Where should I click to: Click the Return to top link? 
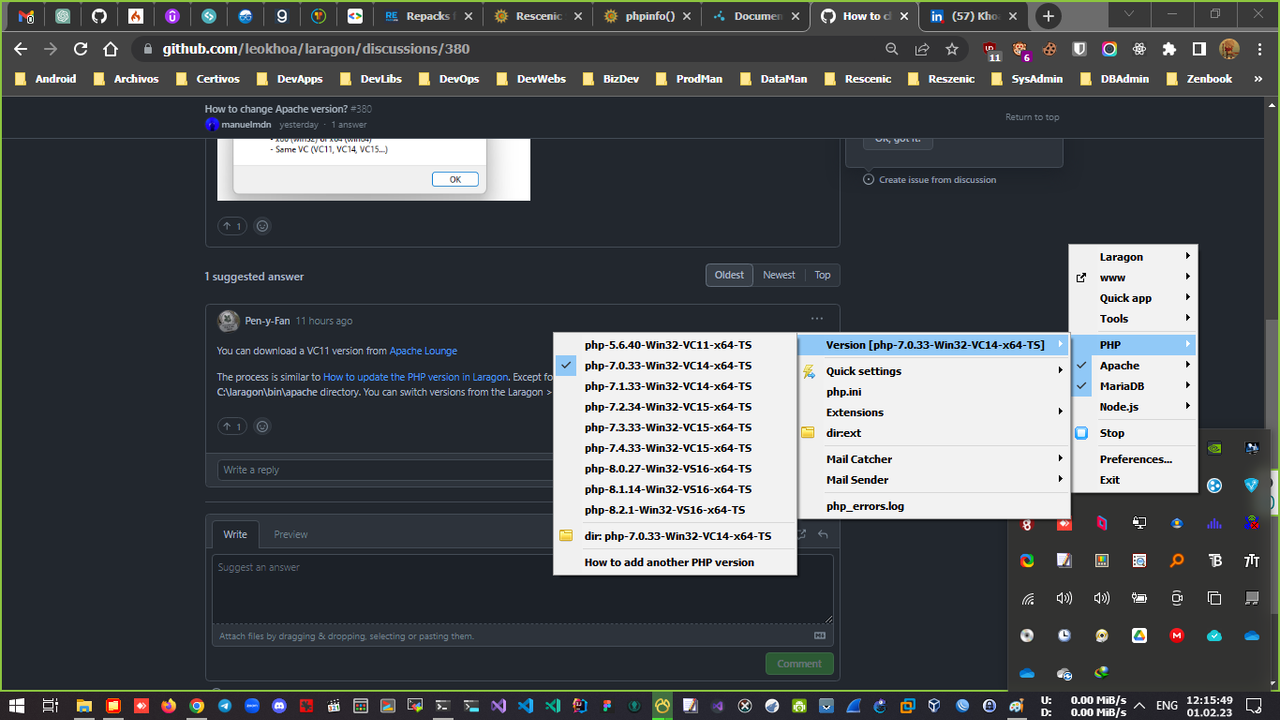pos(1032,117)
